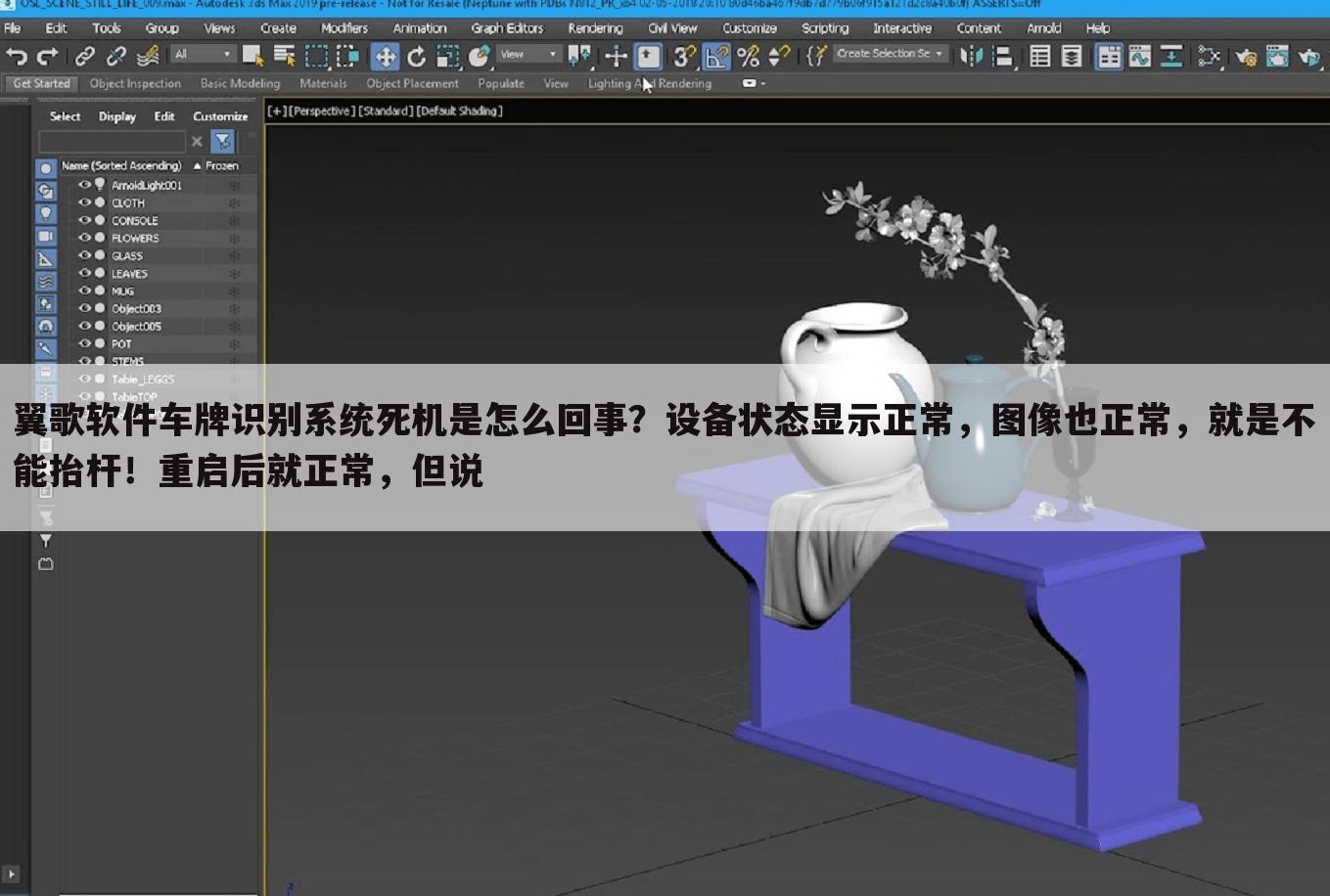Image resolution: width=1330 pixels, height=896 pixels.
Task: Switch to the Materials workspace tab
Action: [x=323, y=83]
